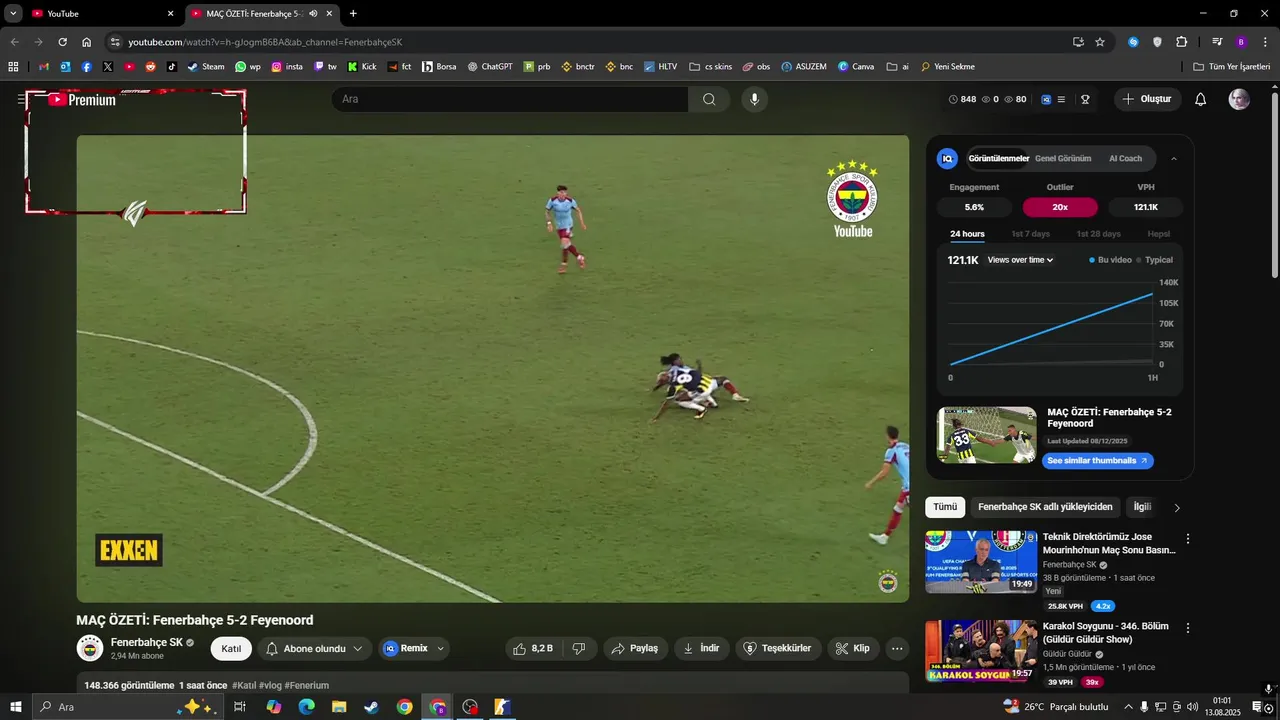The image size is (1280, 720).
Task: Toggle Bu video series in chart legend
Action: coord(1110,260)
